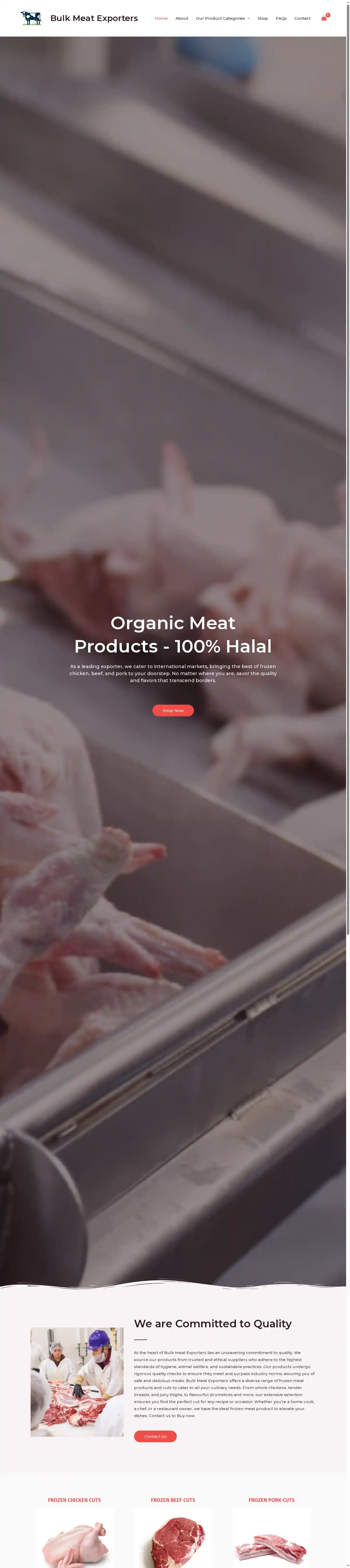Image resolution: width=350 pixels, height=1568 pixels.
Task: Click the Contact Us button
Action: coord(155,1436)
